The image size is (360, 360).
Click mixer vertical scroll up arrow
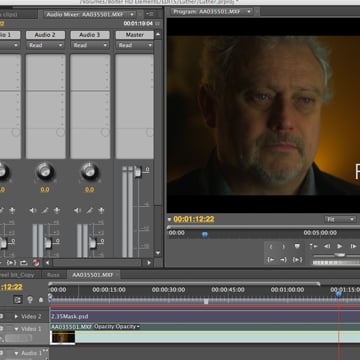[x=158, y=34]
